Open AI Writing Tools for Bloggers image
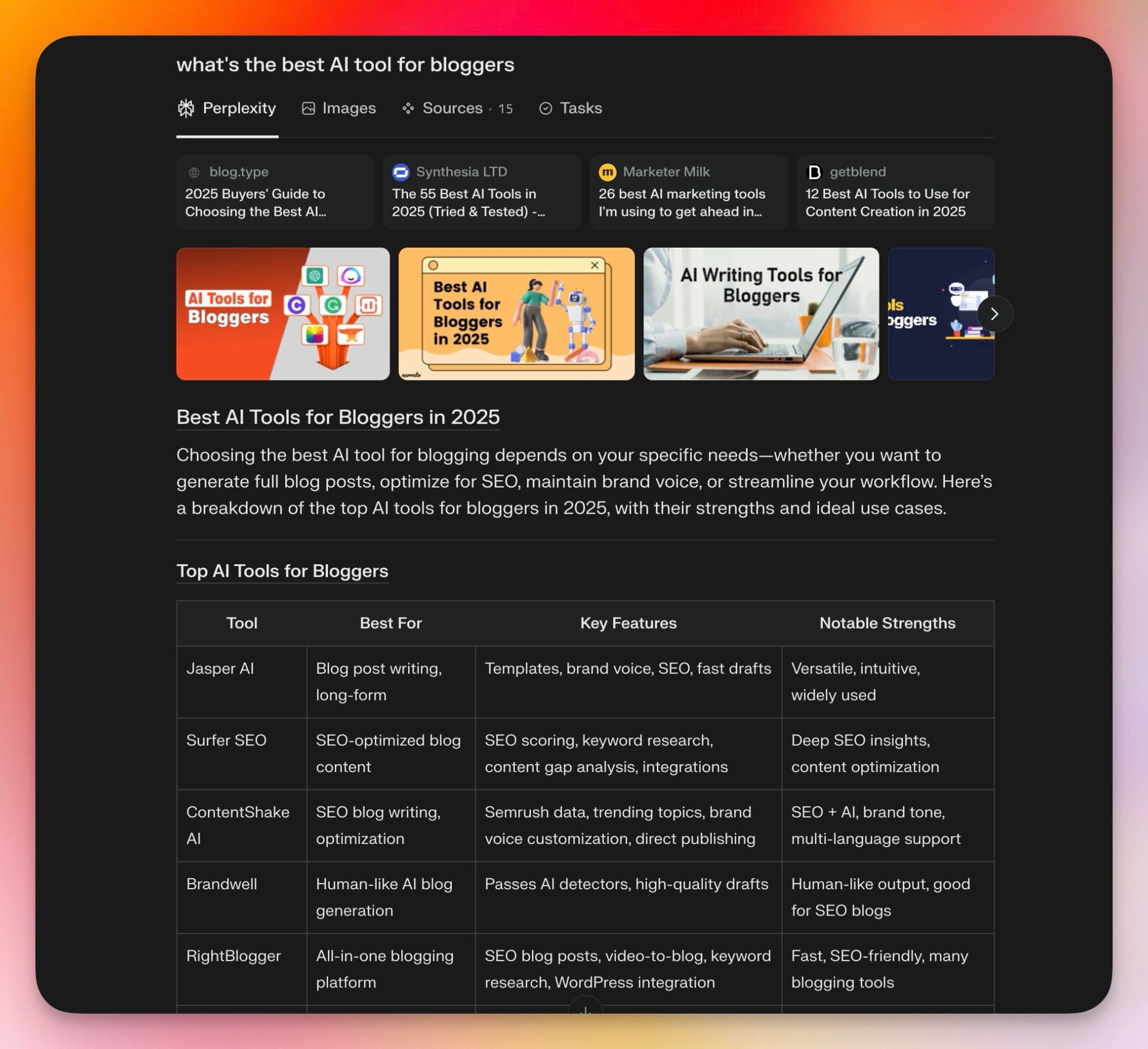 pyautogui.click(x=761, y=314)
